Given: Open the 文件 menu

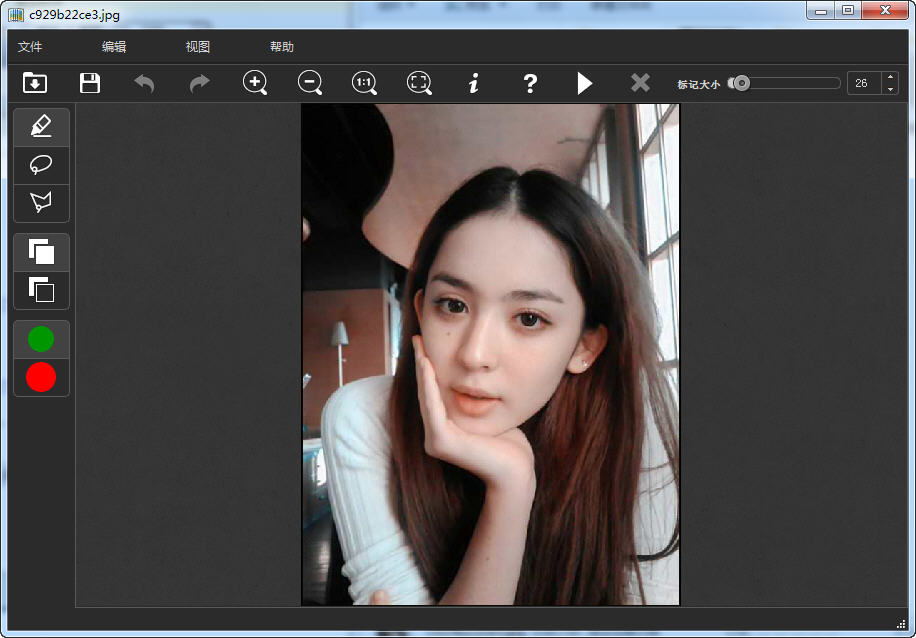Looking at the screenshot, I should 30,47.
